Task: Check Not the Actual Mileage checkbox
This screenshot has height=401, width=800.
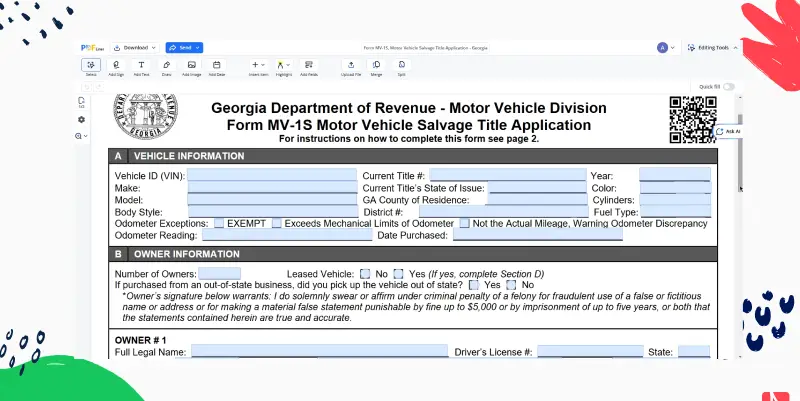Action: point(464,223)
